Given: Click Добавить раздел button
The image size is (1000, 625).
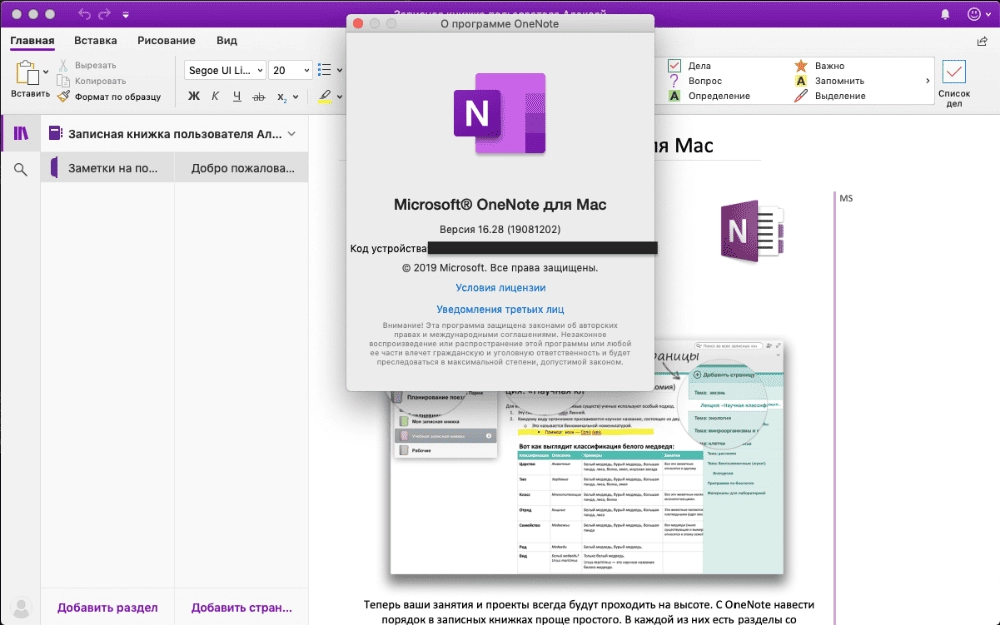Looking at the screenshot, I should pyautogui.click(x=107, y=608).
